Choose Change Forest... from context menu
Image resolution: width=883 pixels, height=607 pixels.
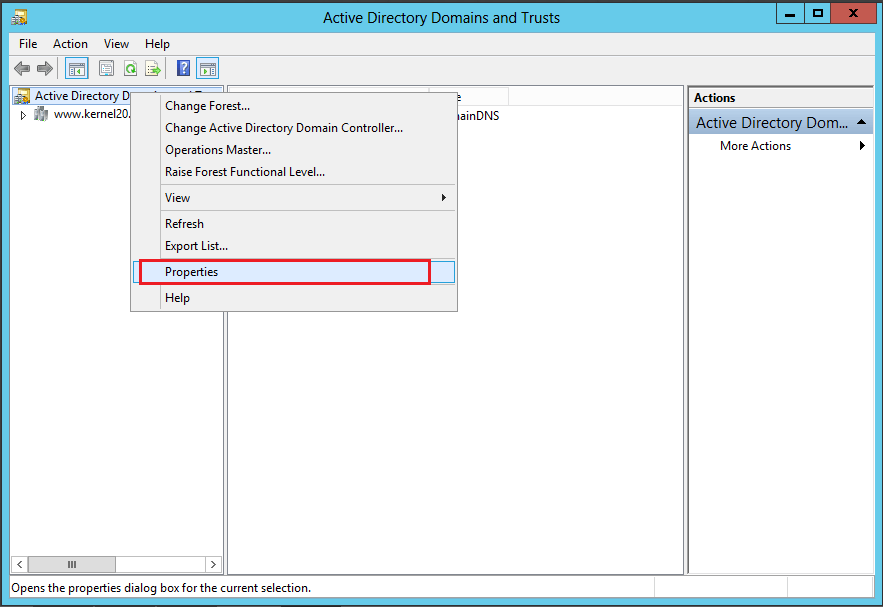tap(293, 106)
